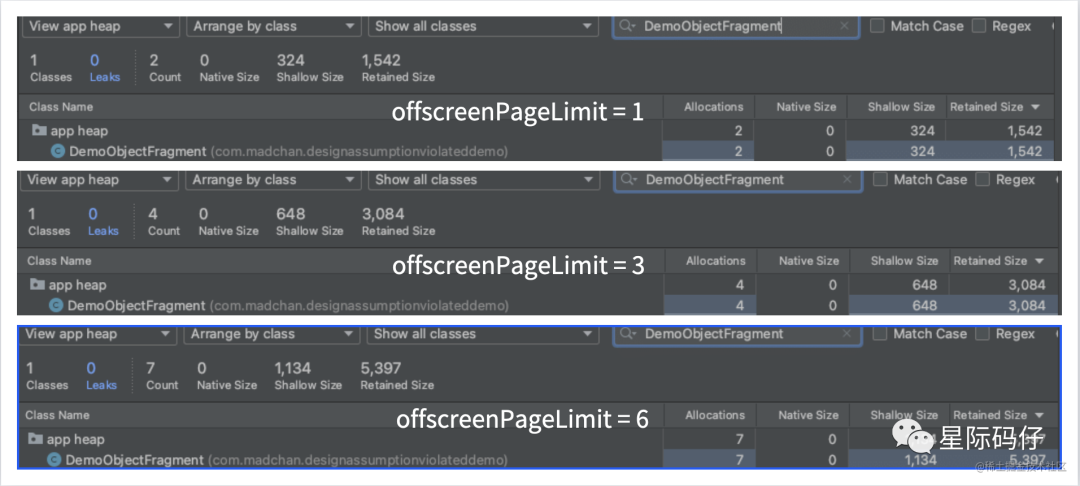Enable Match Case in the bottom panel
The image size is (1080, 486).
tap(880, 334)
